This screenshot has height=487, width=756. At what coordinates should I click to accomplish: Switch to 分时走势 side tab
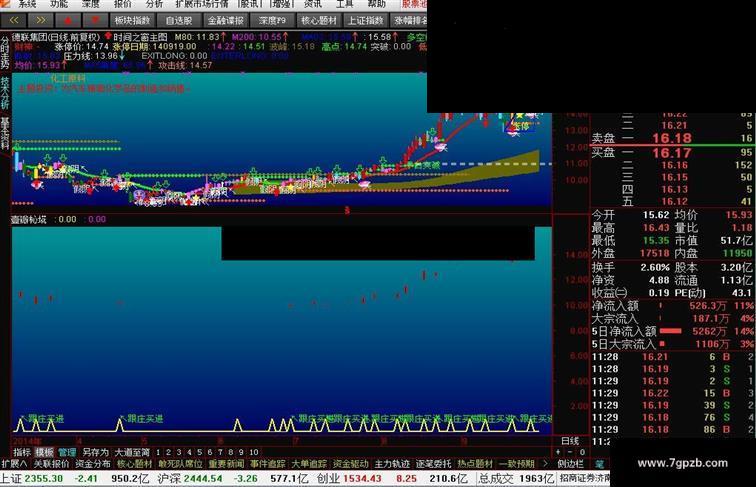[x=5, y=53]
